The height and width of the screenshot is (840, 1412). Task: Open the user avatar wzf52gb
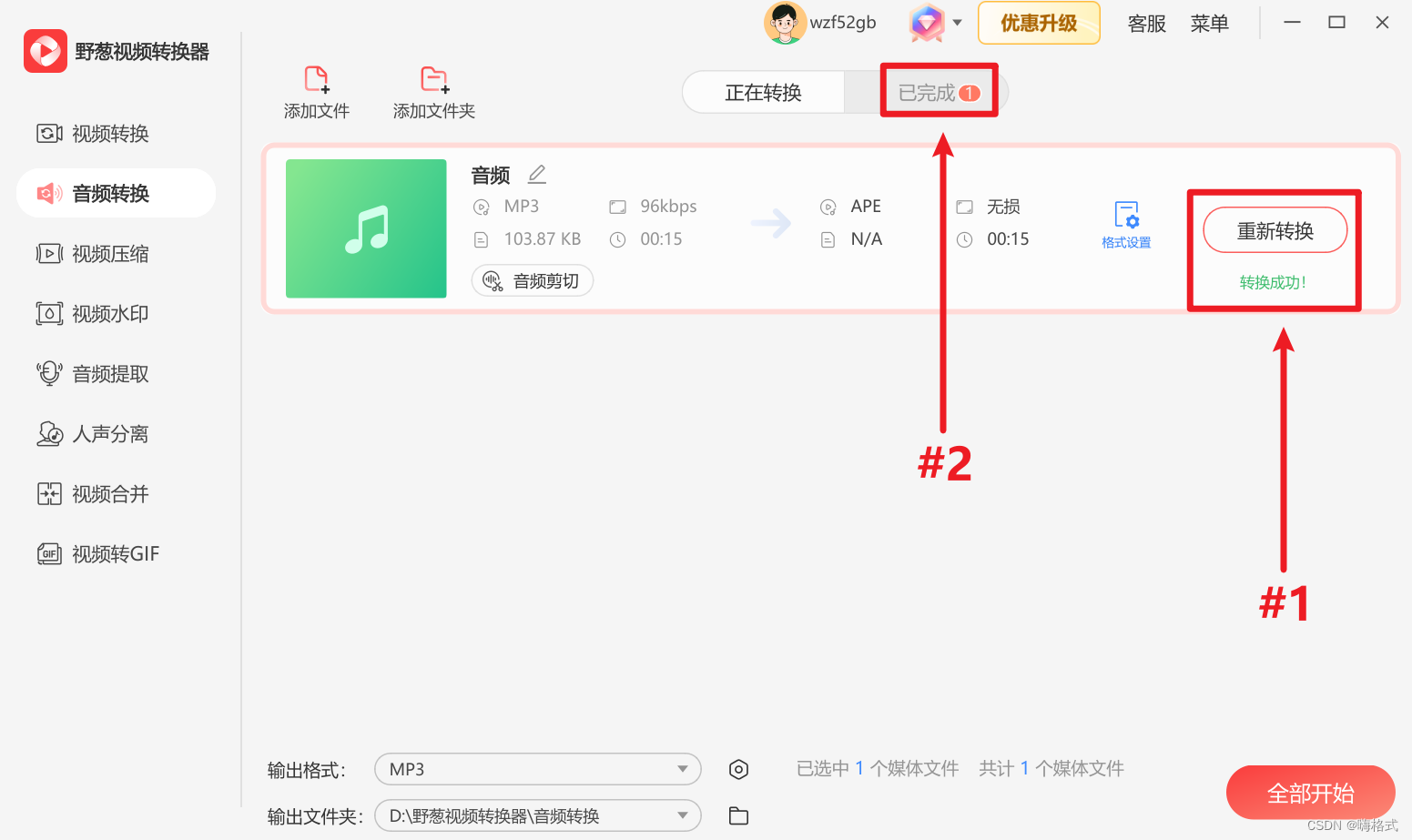pyautogui.click(x=785, y=23)
